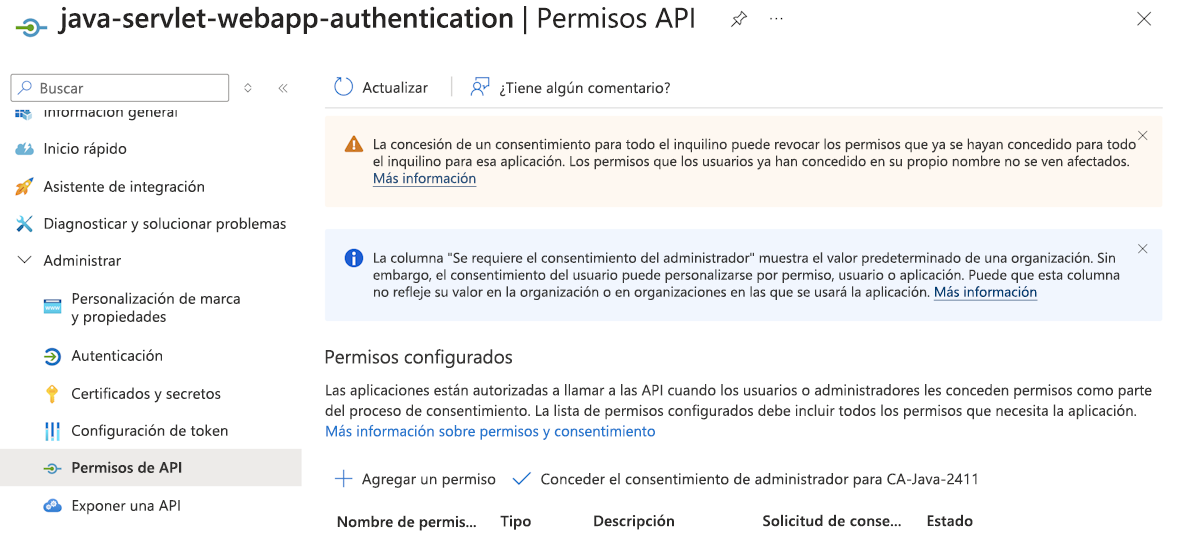
Task: Click the Inicio rápido cloud icon
Action: tap(25, 149)
